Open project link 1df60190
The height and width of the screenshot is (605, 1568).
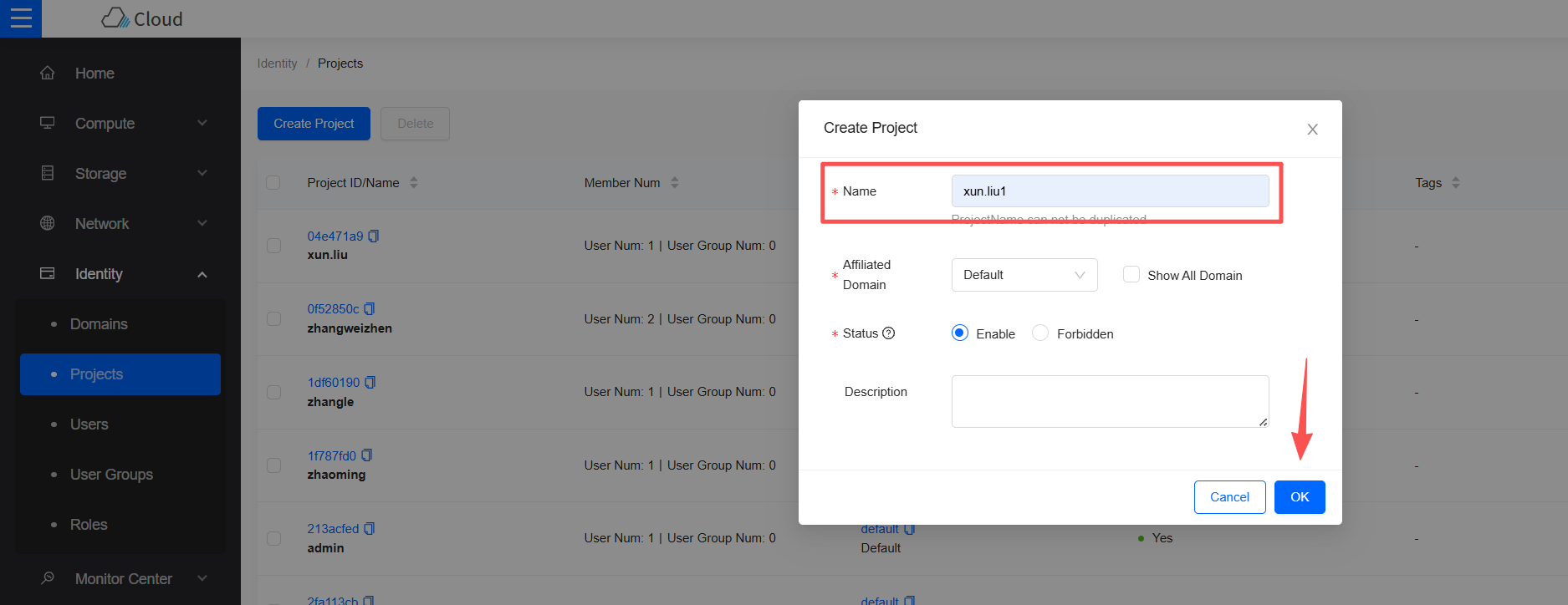334,383
